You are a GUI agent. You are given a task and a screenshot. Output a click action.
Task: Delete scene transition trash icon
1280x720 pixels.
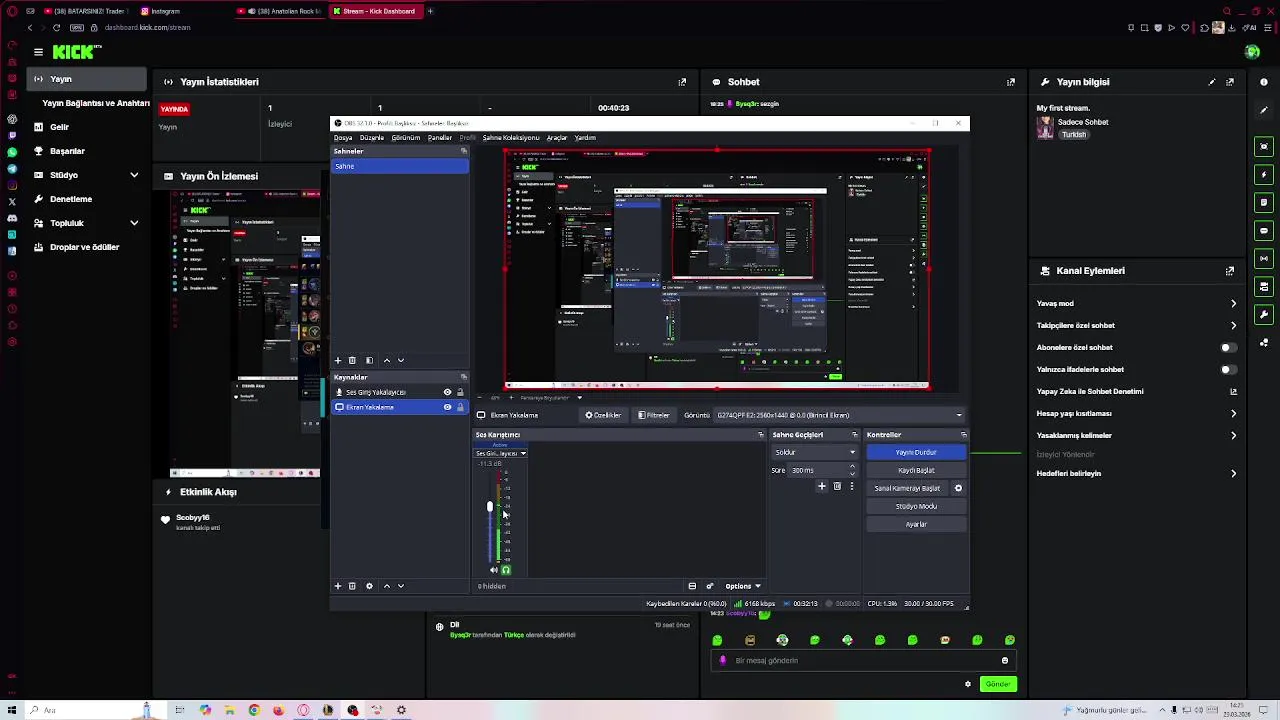coord(837,486)
